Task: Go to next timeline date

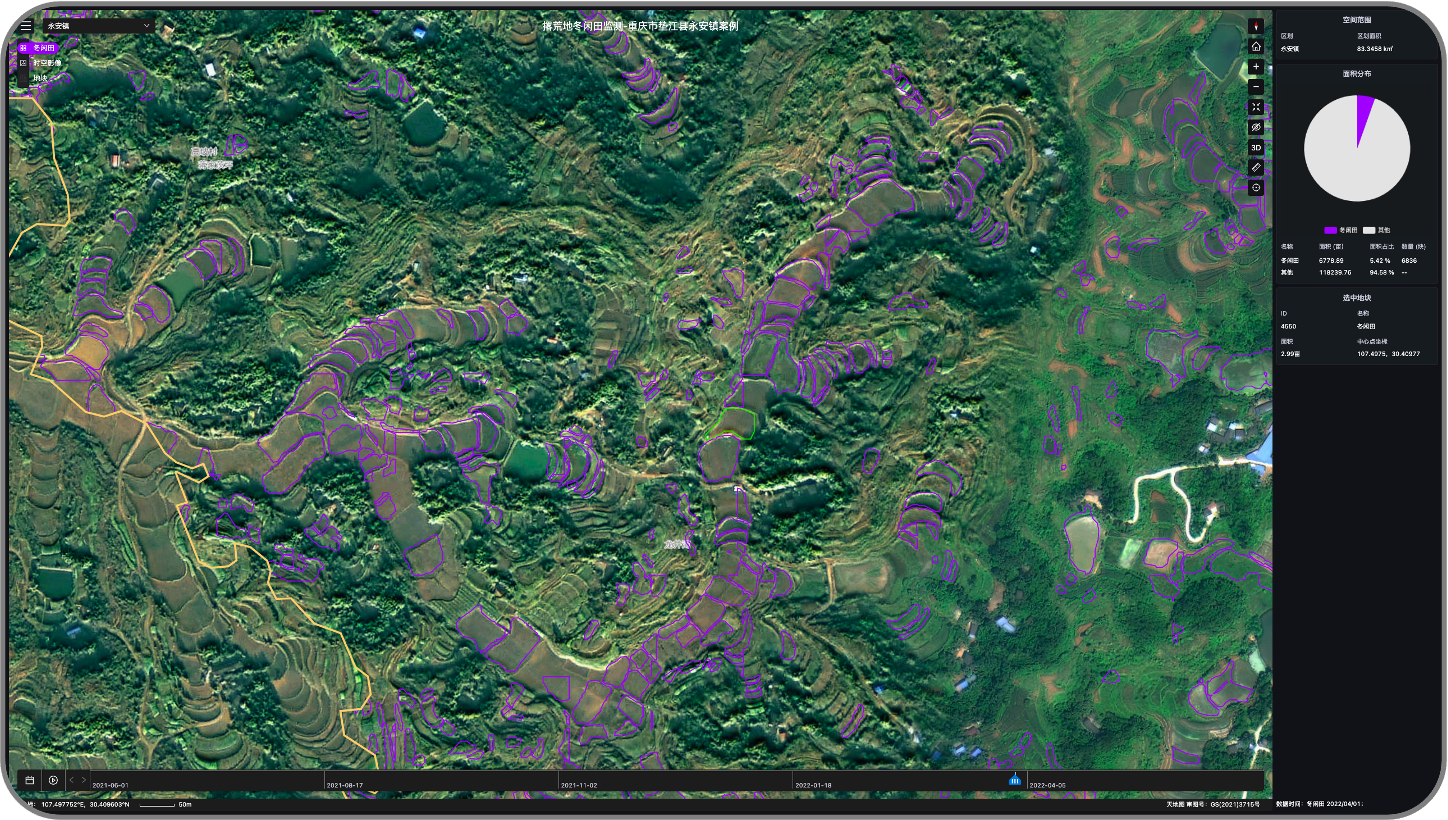Action: pyautogui.click(x=84, y=780)
